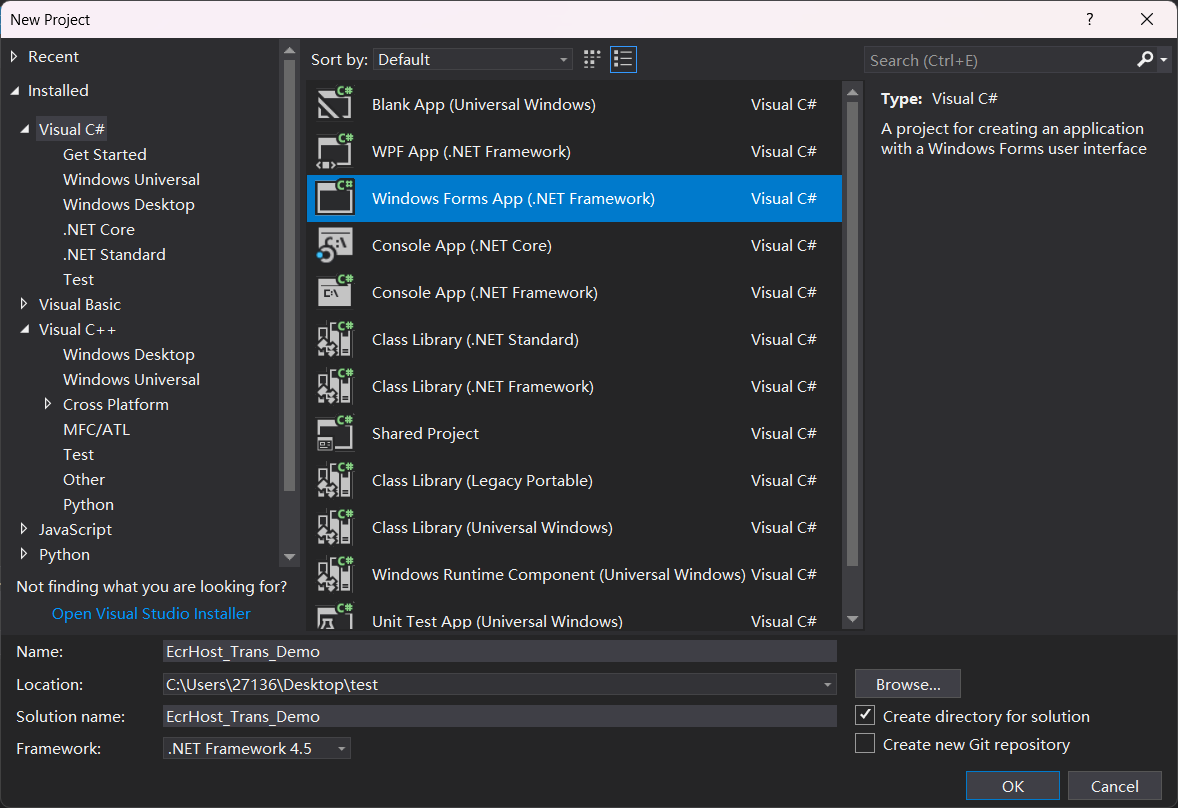Click the Class Library (Universal Windows) icon
The height and width of the screenshot is (808, 1178).
335,527
